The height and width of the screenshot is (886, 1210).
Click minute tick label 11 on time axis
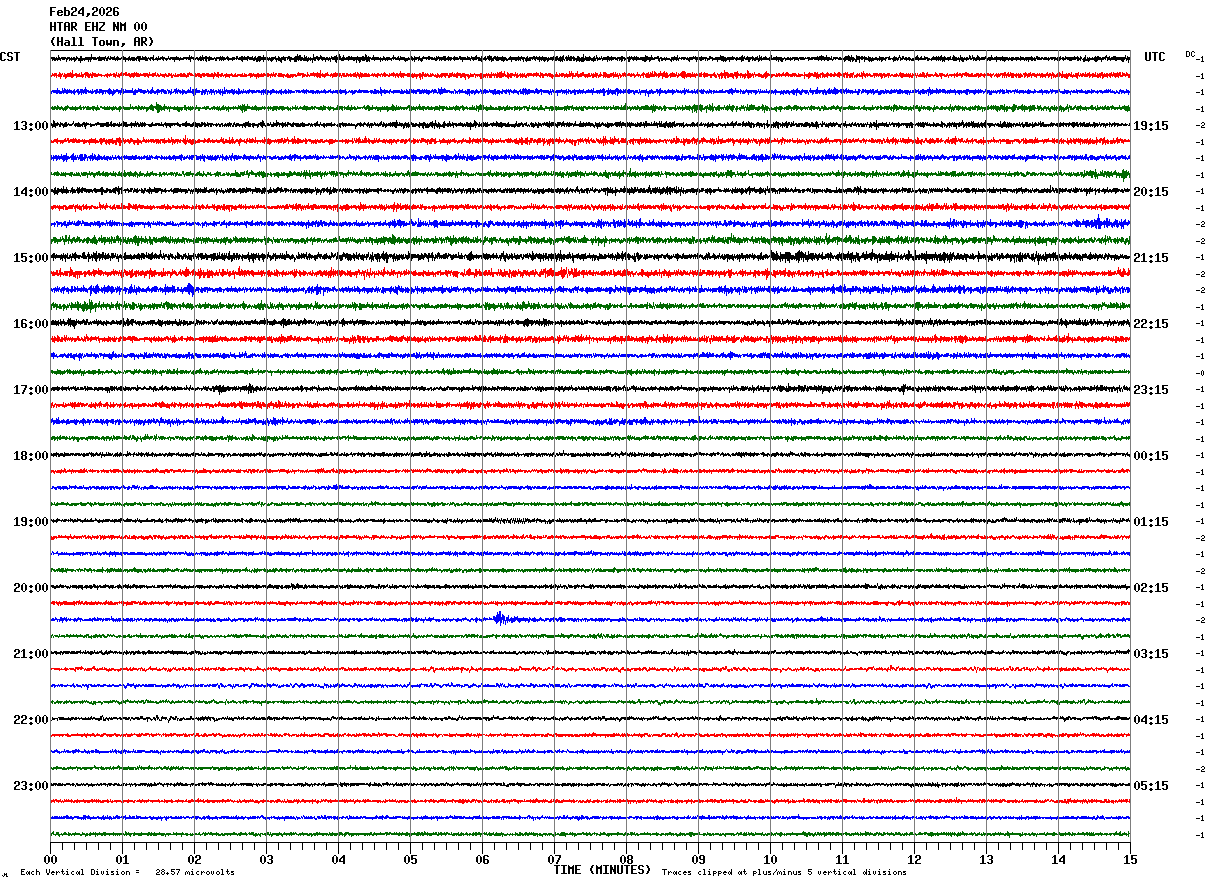(x=842, y=859)
